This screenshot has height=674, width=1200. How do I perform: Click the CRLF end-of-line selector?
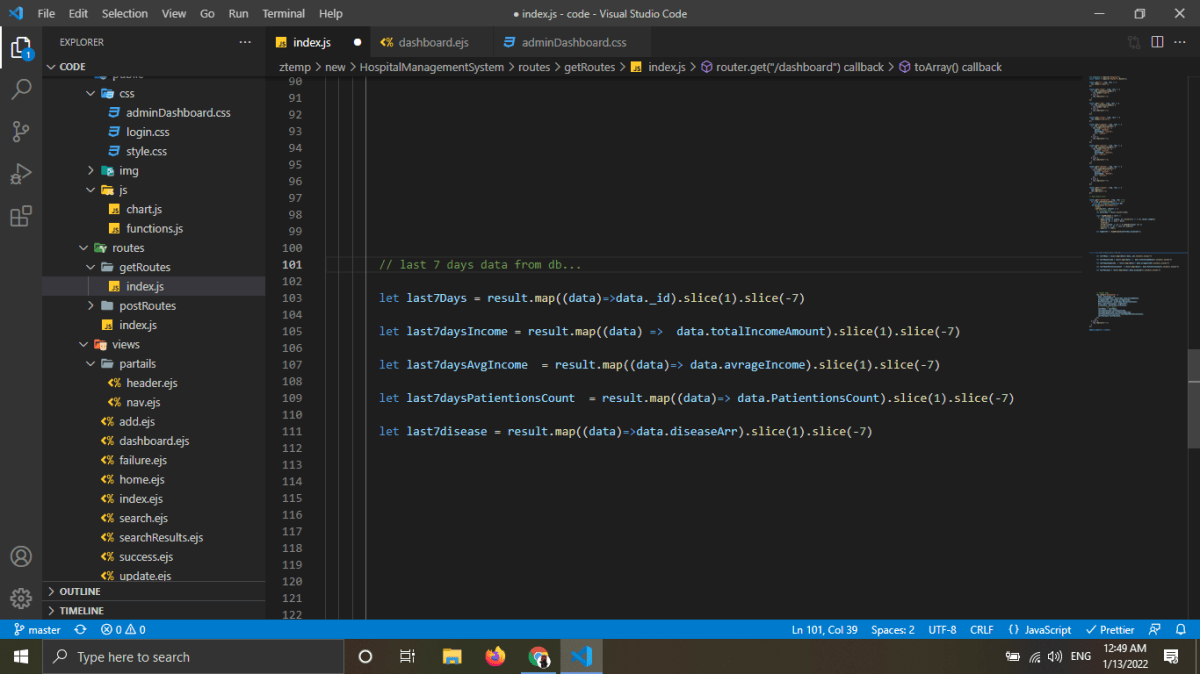[x=982, y=630]
